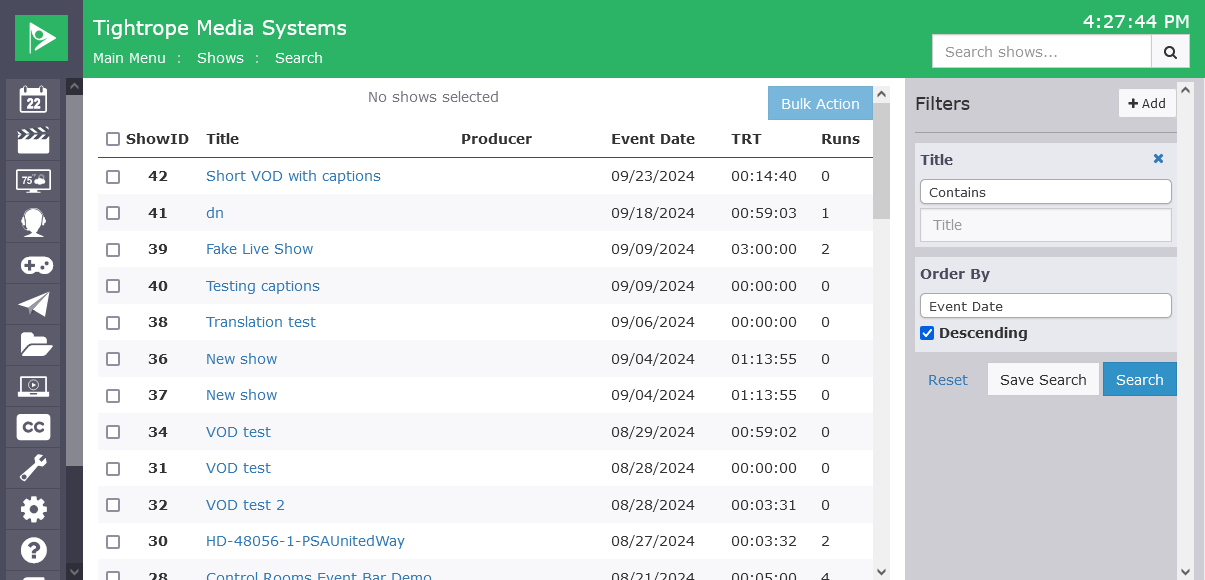The width and height of the screenshot is (1205, 580).
Task: Click the paper plane icon
Action: (33, 304)
